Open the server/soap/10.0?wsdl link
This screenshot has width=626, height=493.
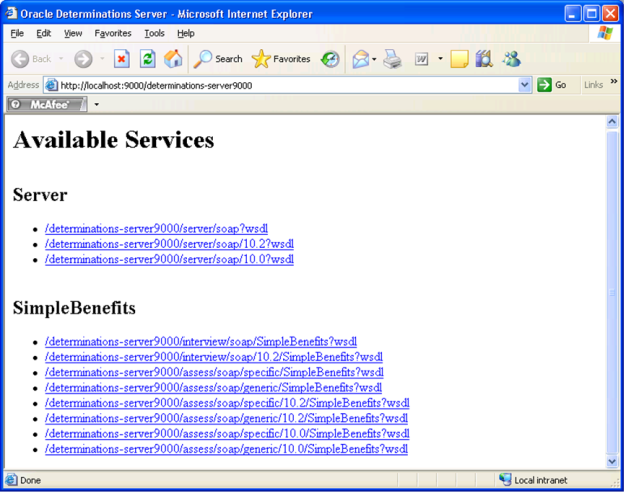(169, 259)
